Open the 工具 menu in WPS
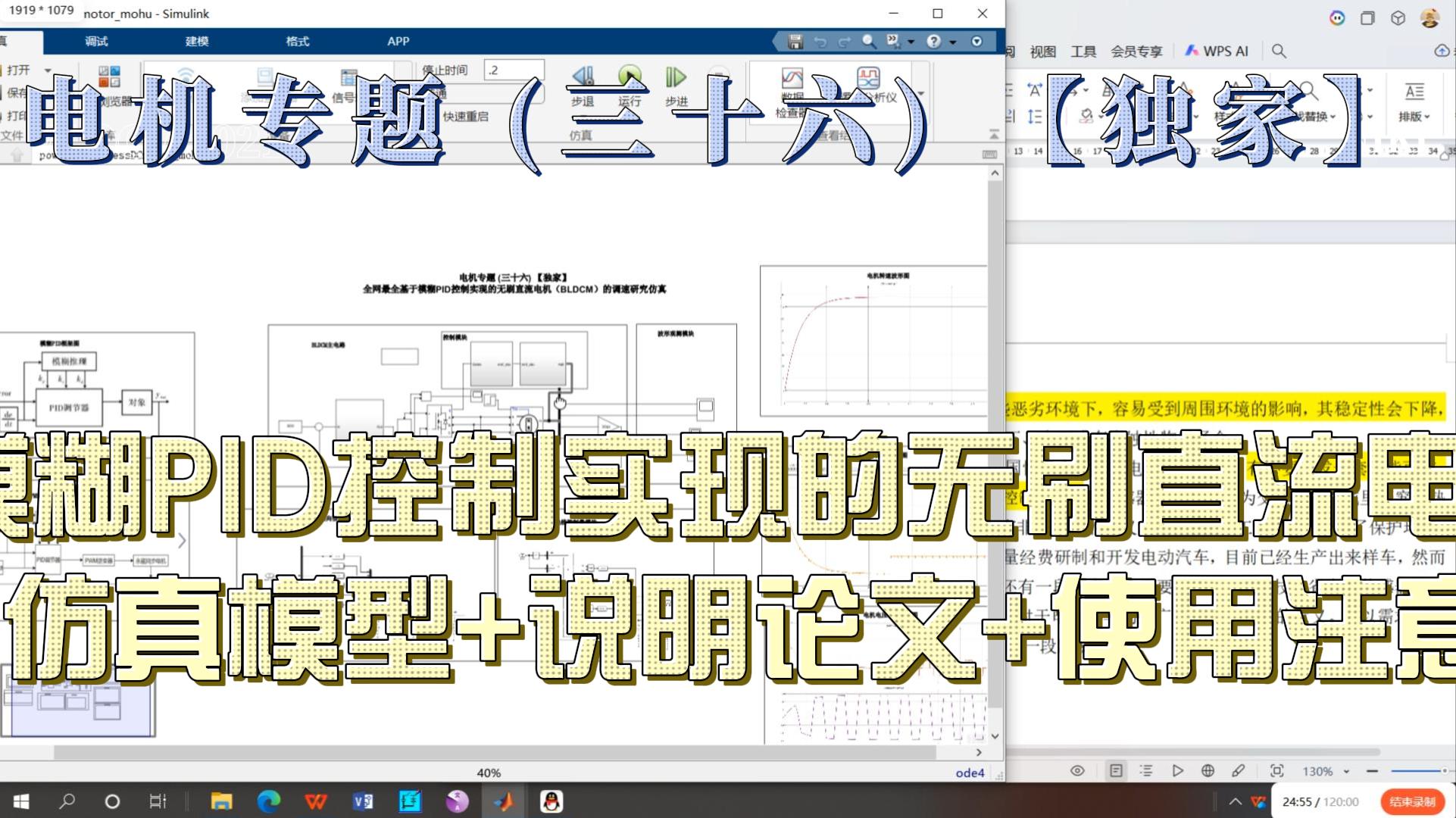Viewport: 1456px width, 818px height. click(x=1083, y=52)
